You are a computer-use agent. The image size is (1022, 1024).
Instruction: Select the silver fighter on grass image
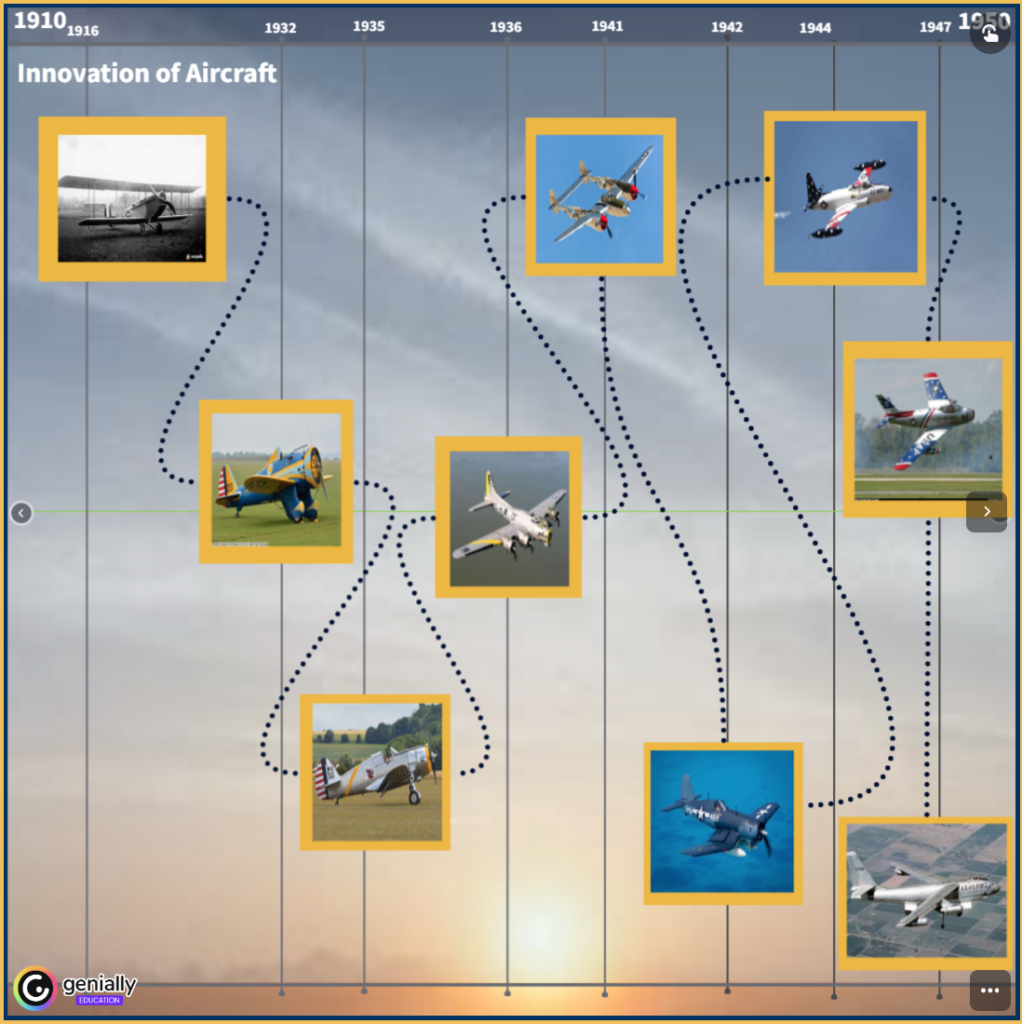tap(376, 772)
